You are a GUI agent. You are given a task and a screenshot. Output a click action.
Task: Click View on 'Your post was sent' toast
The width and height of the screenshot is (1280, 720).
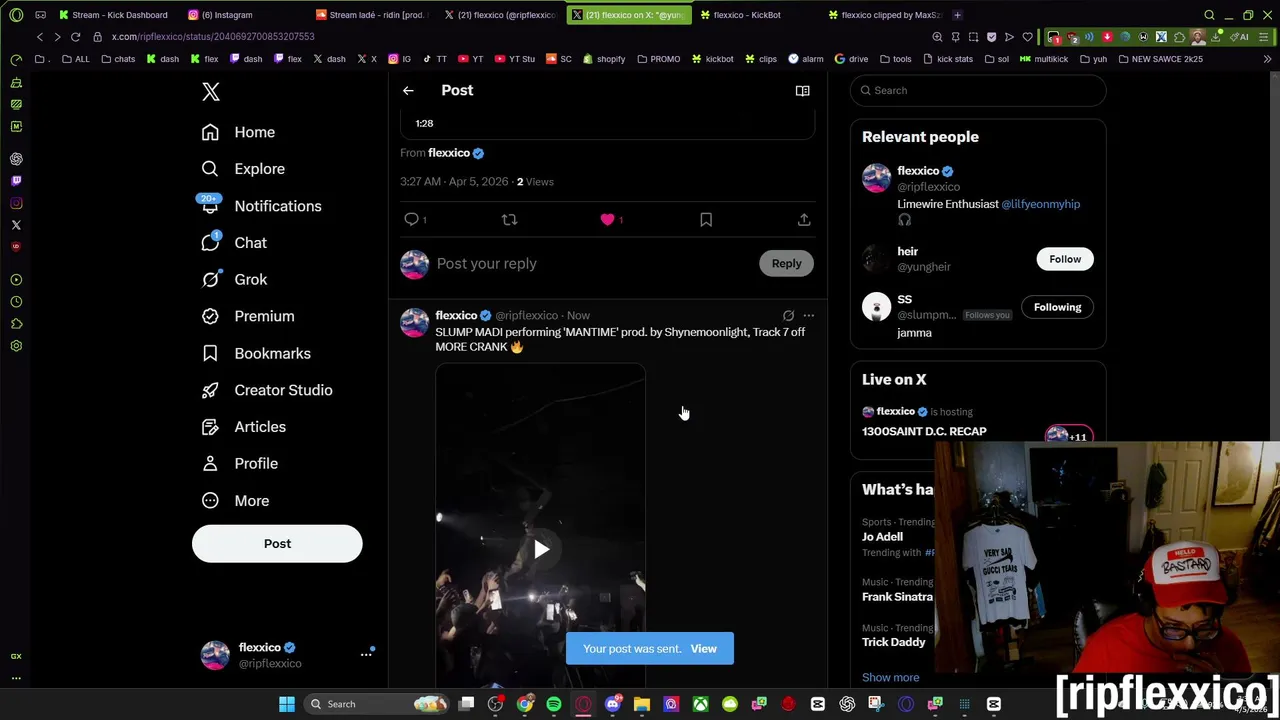703,649
